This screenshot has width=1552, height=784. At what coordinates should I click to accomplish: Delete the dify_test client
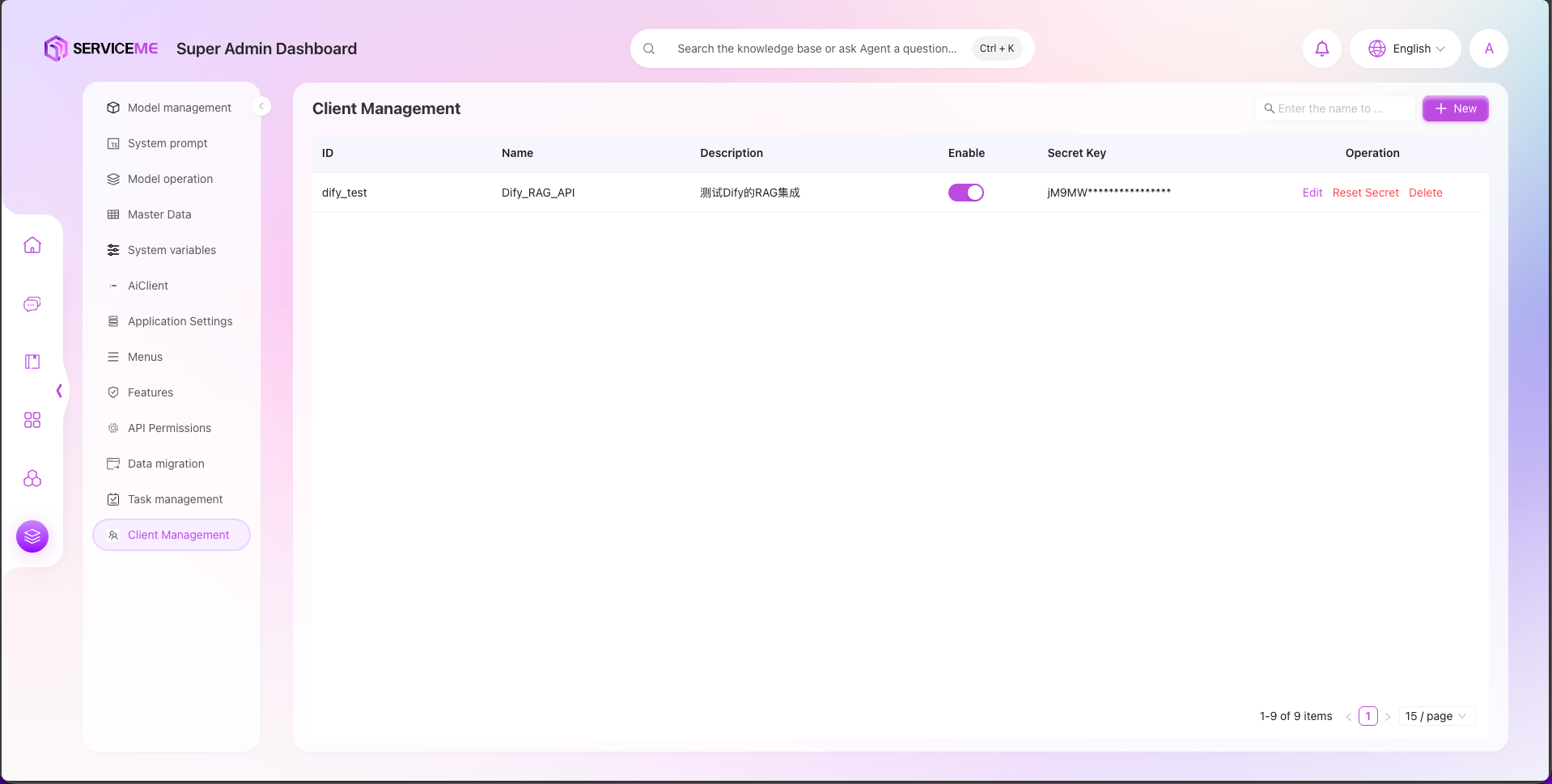point(1425,193)
